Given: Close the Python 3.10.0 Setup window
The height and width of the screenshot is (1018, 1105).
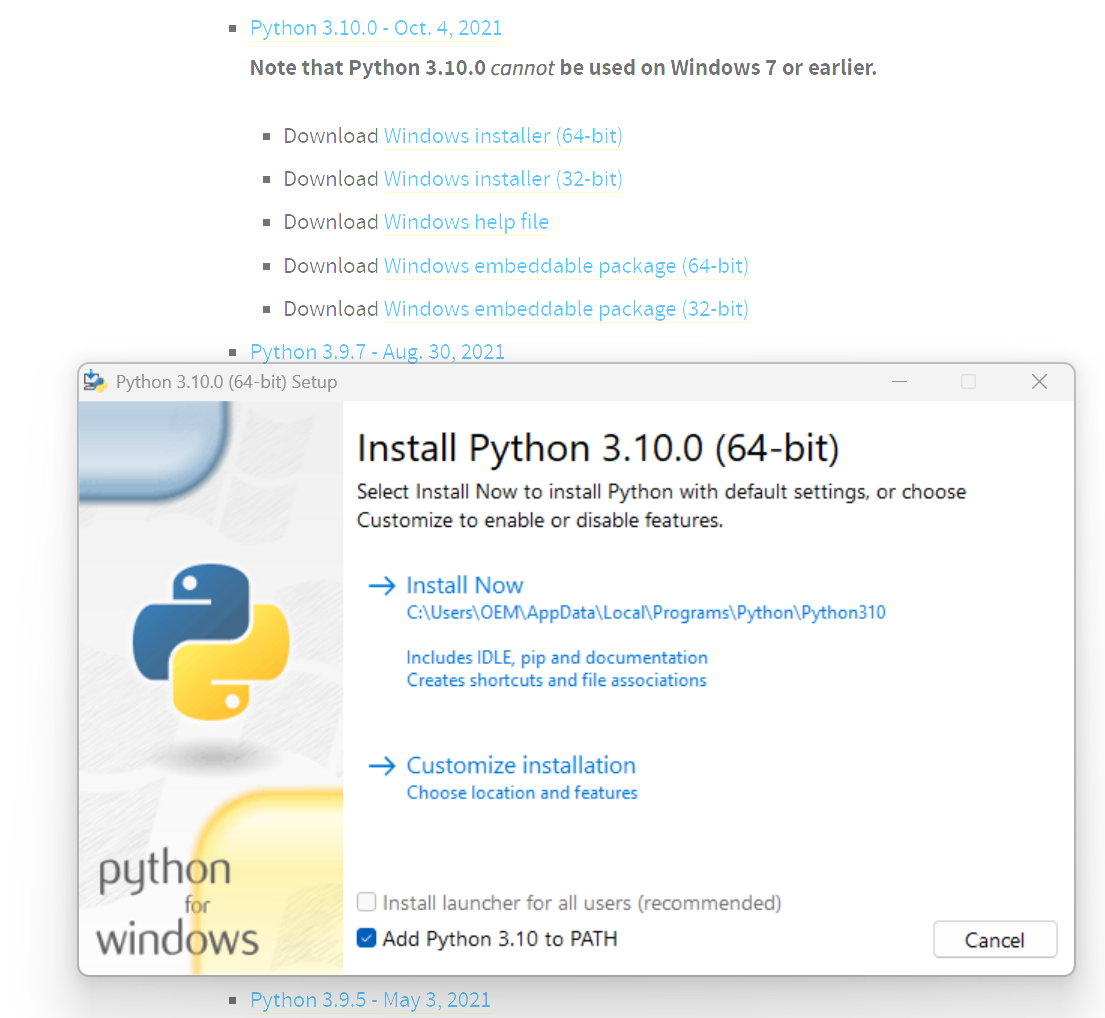Looking at the screenshot, I should point(1039,382).
